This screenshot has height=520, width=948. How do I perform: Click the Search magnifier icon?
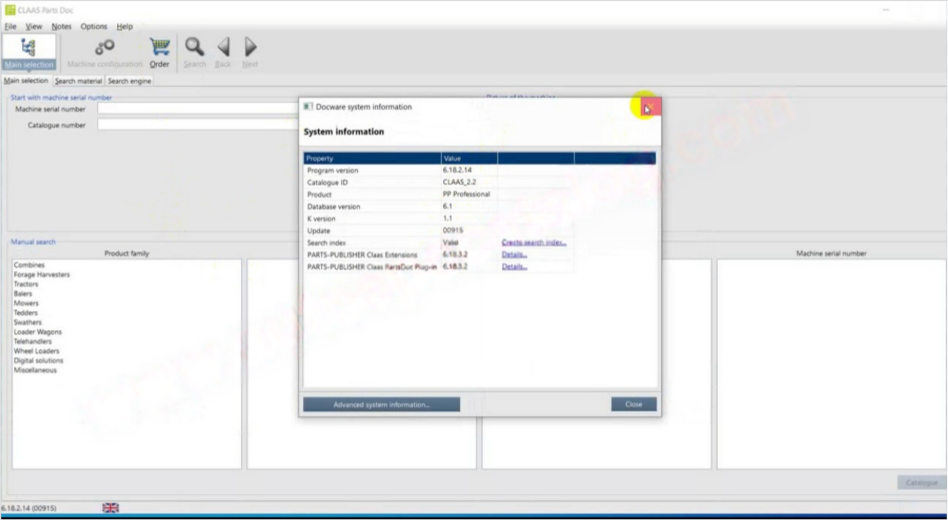coord(194,52)
